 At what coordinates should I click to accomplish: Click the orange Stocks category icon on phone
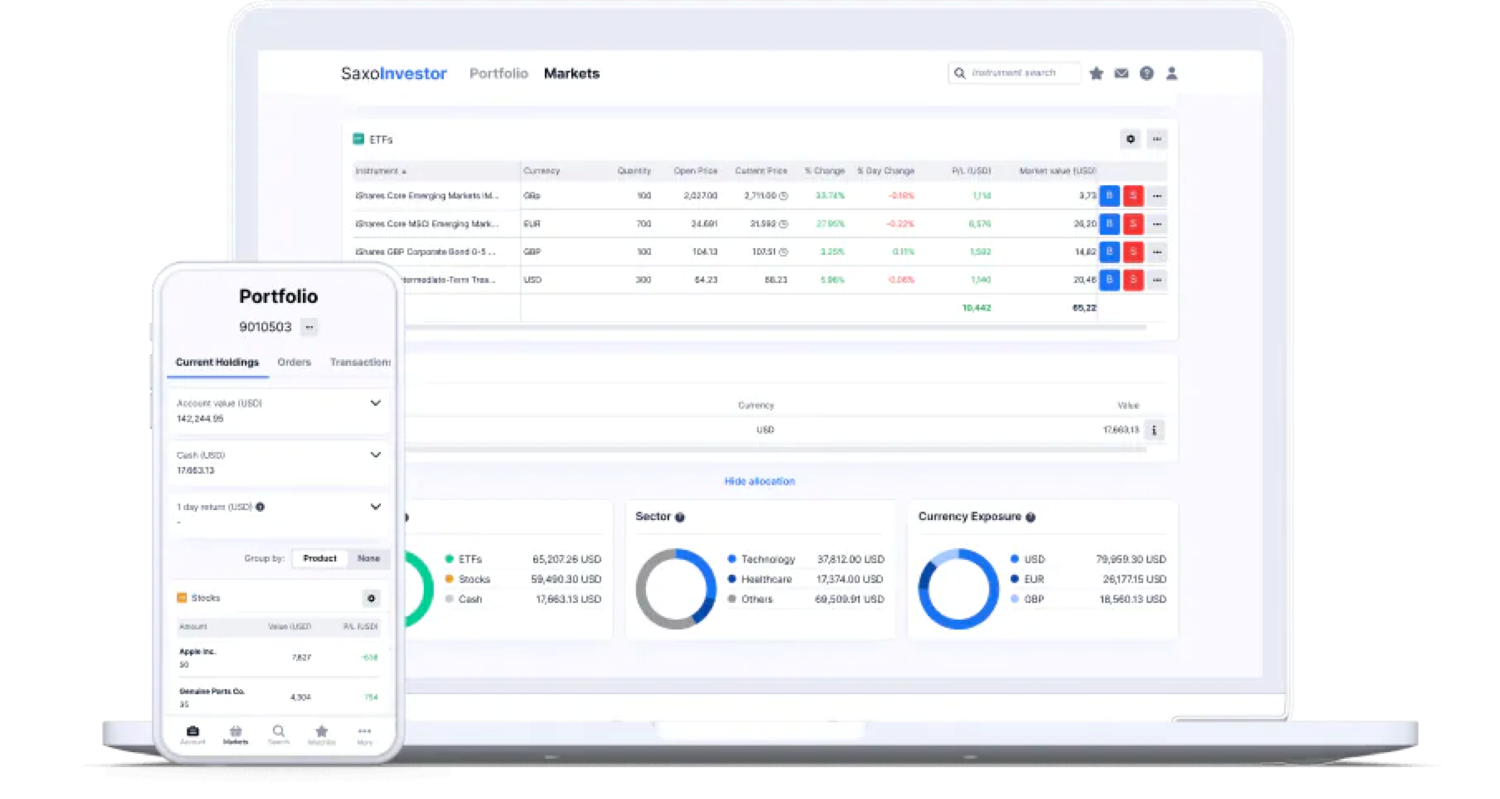tap(182, 598)
